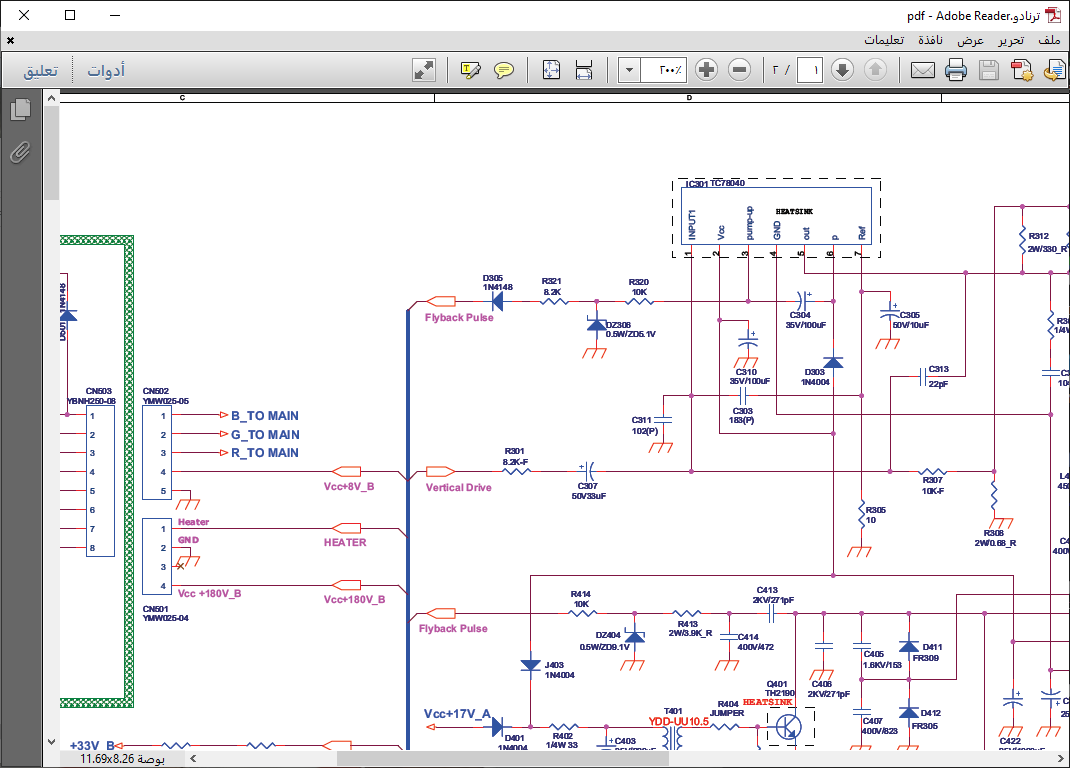
Task: Click the Q401 transistor label
Action: coord(777,684)
